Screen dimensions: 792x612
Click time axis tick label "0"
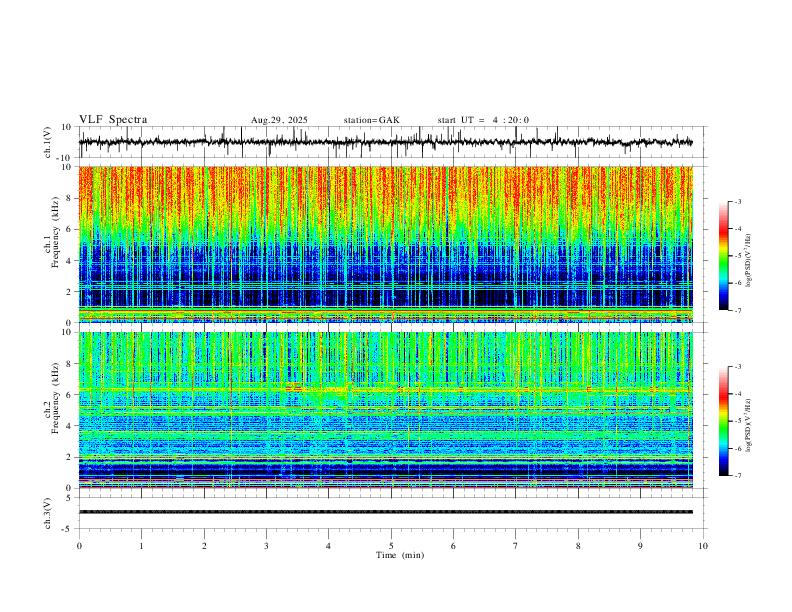click(79, 546)
